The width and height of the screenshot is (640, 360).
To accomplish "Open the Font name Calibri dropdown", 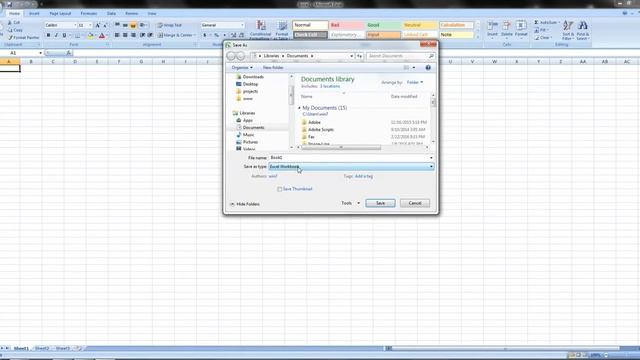I will point(75,25).
